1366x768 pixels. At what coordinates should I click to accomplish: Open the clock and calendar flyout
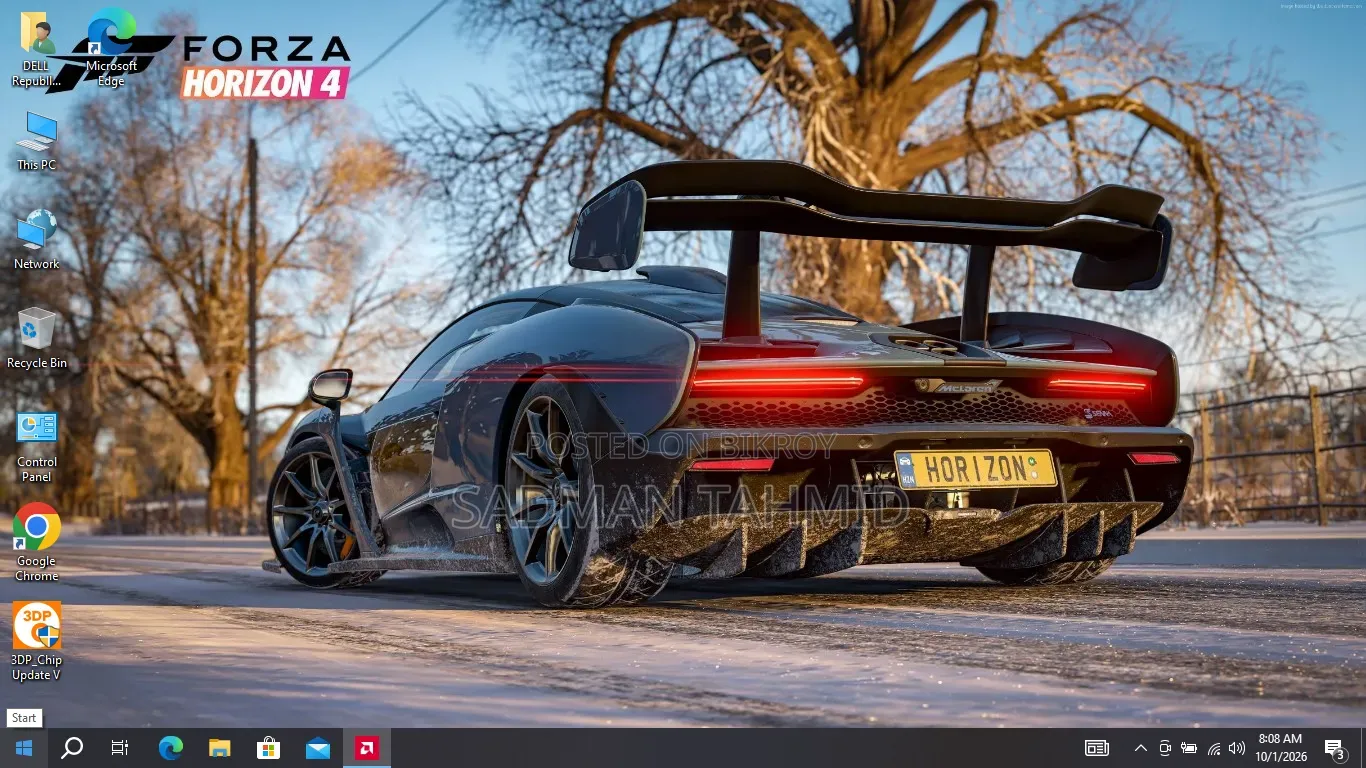click(x=1280, y=748)
